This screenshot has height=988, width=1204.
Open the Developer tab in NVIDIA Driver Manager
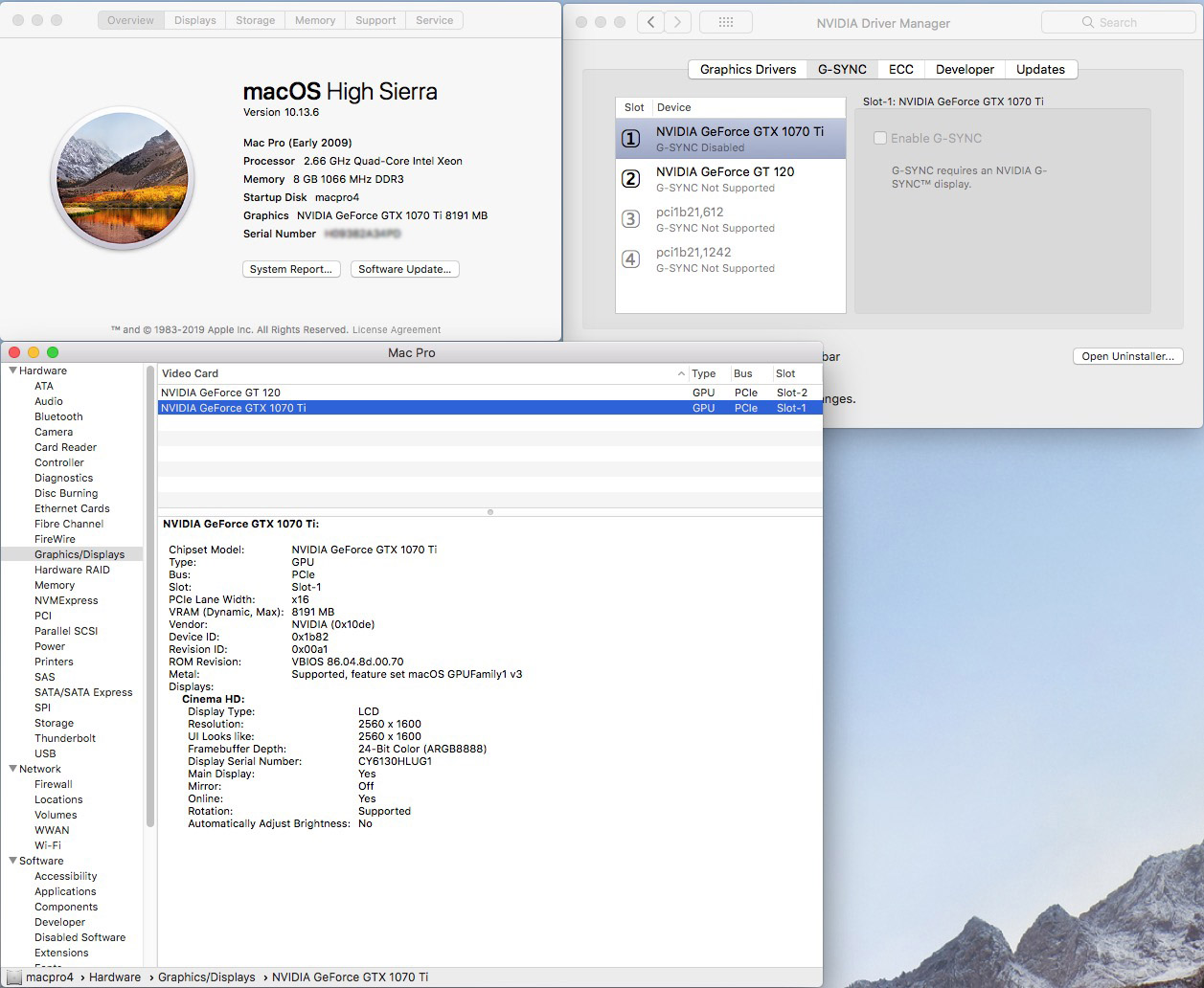[965, 69]
